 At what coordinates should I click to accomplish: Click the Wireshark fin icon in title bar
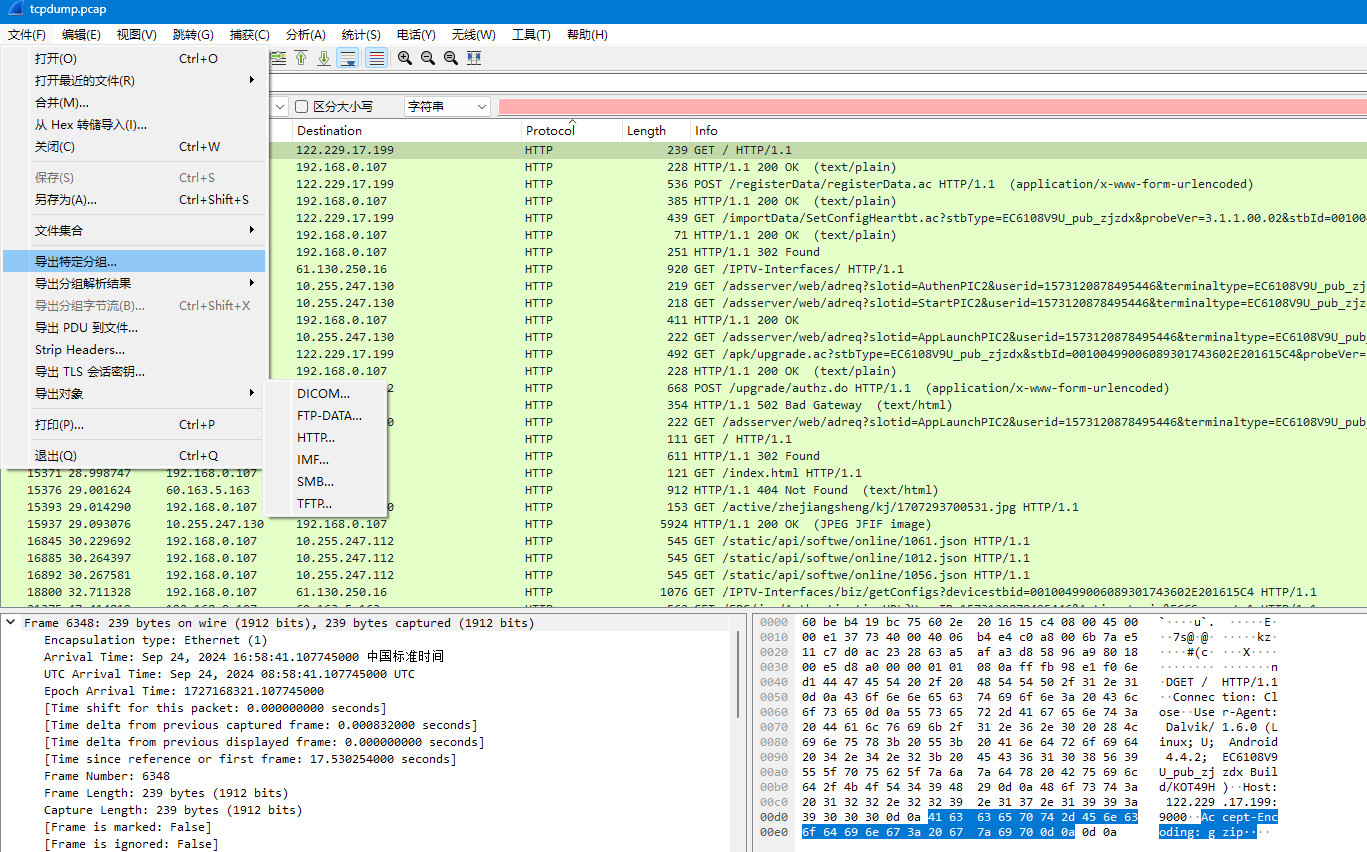coord(16,11)
